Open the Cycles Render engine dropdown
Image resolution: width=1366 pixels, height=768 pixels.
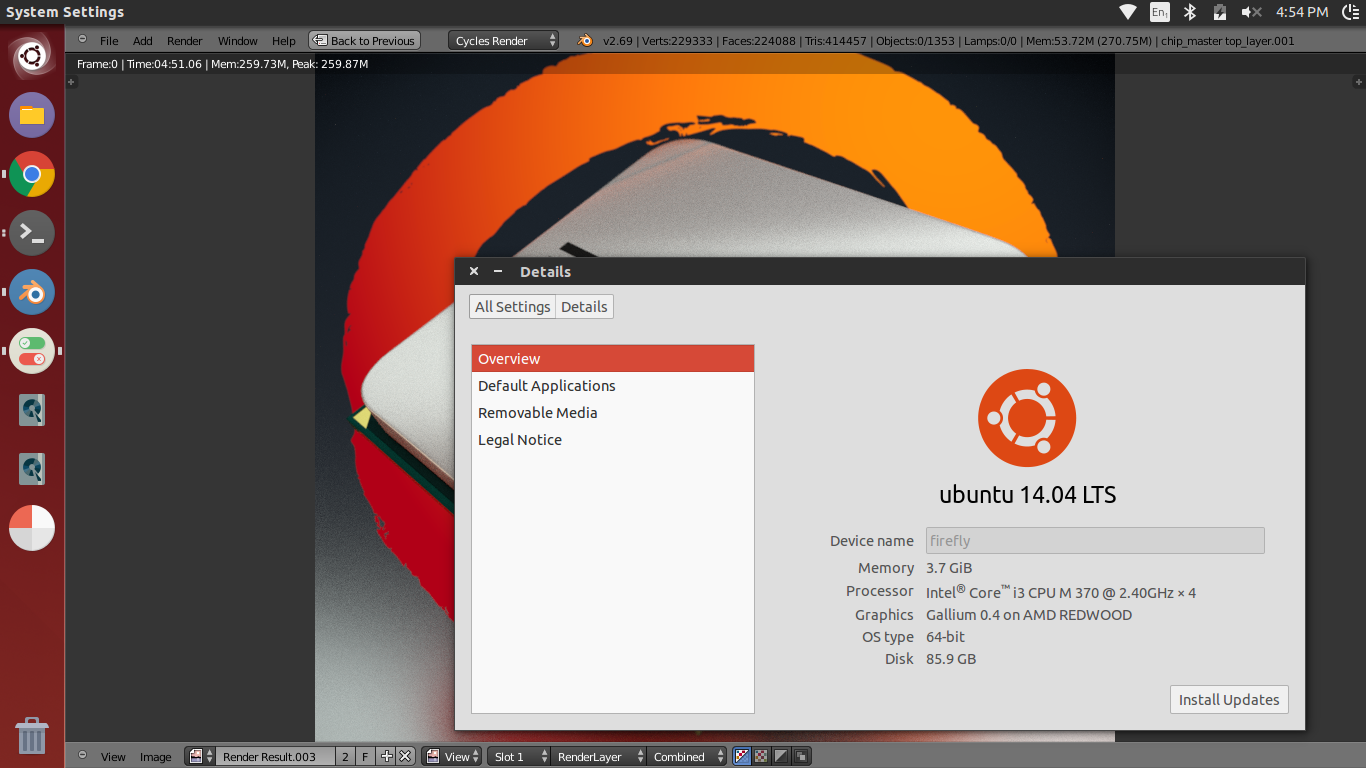coord(505,41)
